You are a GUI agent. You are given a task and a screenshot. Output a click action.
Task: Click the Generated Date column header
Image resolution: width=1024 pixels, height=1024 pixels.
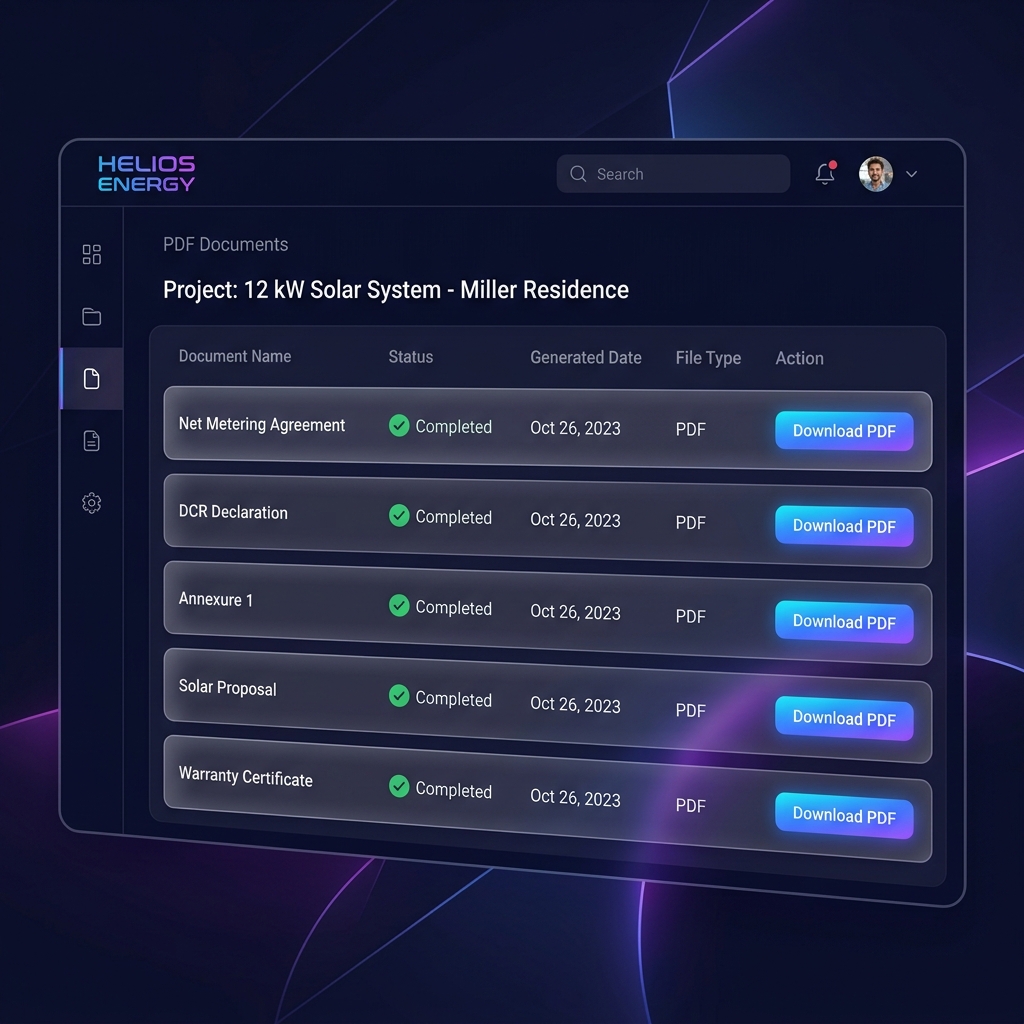(586, 358)
